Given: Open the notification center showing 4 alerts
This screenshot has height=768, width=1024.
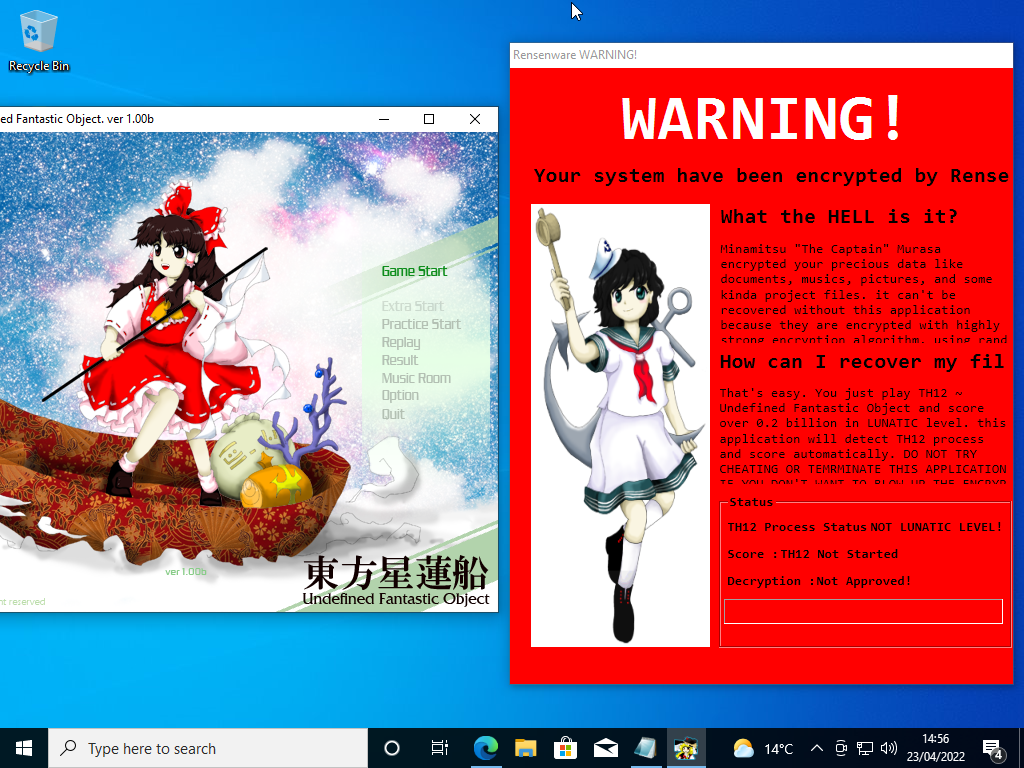Looking at the screenshot, I should point(993,747).
